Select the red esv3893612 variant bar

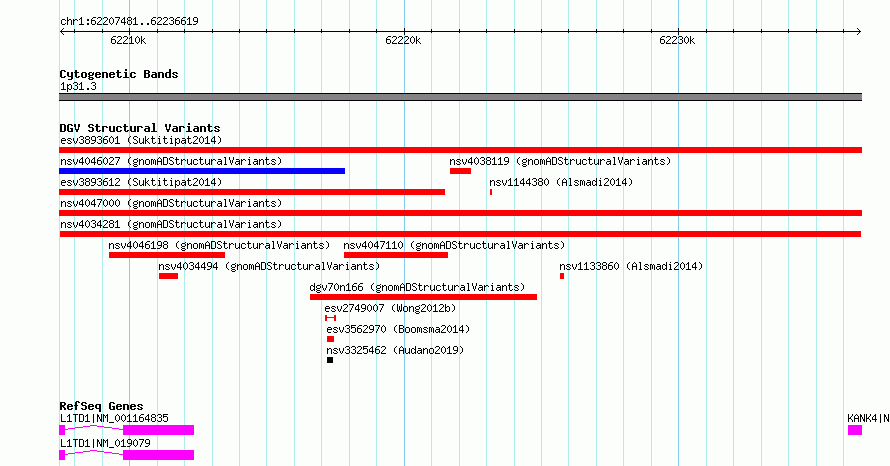(252, 192)
